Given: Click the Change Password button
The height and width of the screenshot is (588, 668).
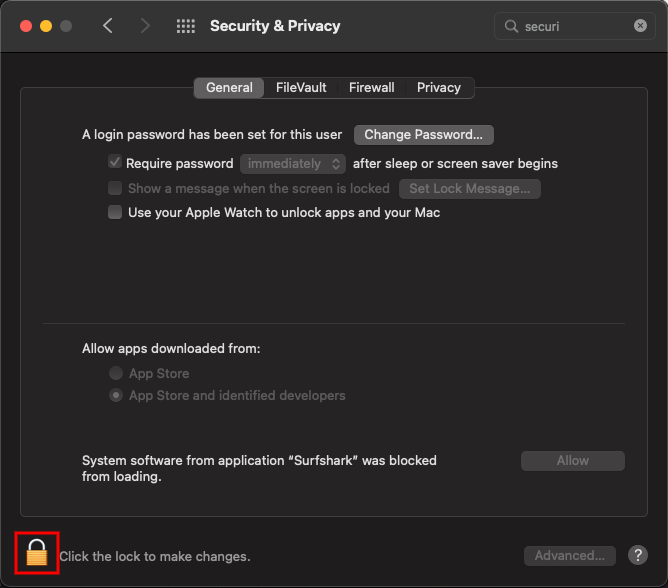Looking at the screenshot, I should point(424,135).
